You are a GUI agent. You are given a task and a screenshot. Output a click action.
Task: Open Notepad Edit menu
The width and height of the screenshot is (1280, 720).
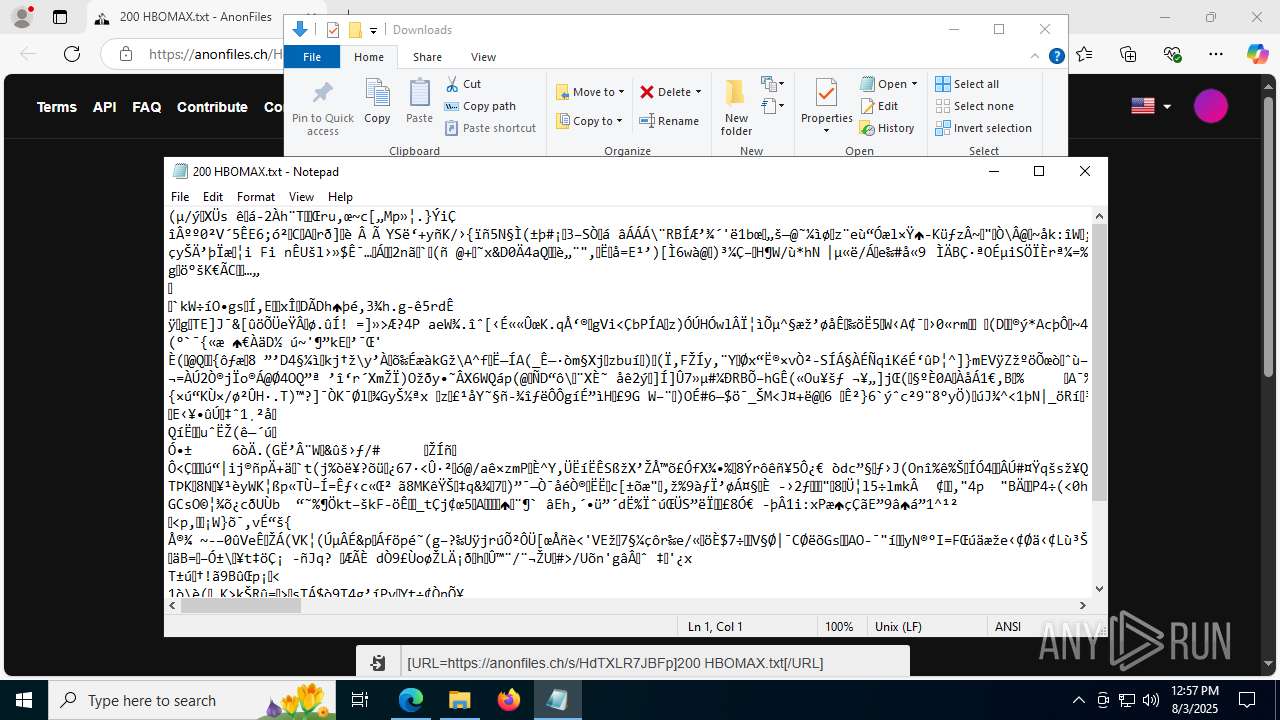213,197
